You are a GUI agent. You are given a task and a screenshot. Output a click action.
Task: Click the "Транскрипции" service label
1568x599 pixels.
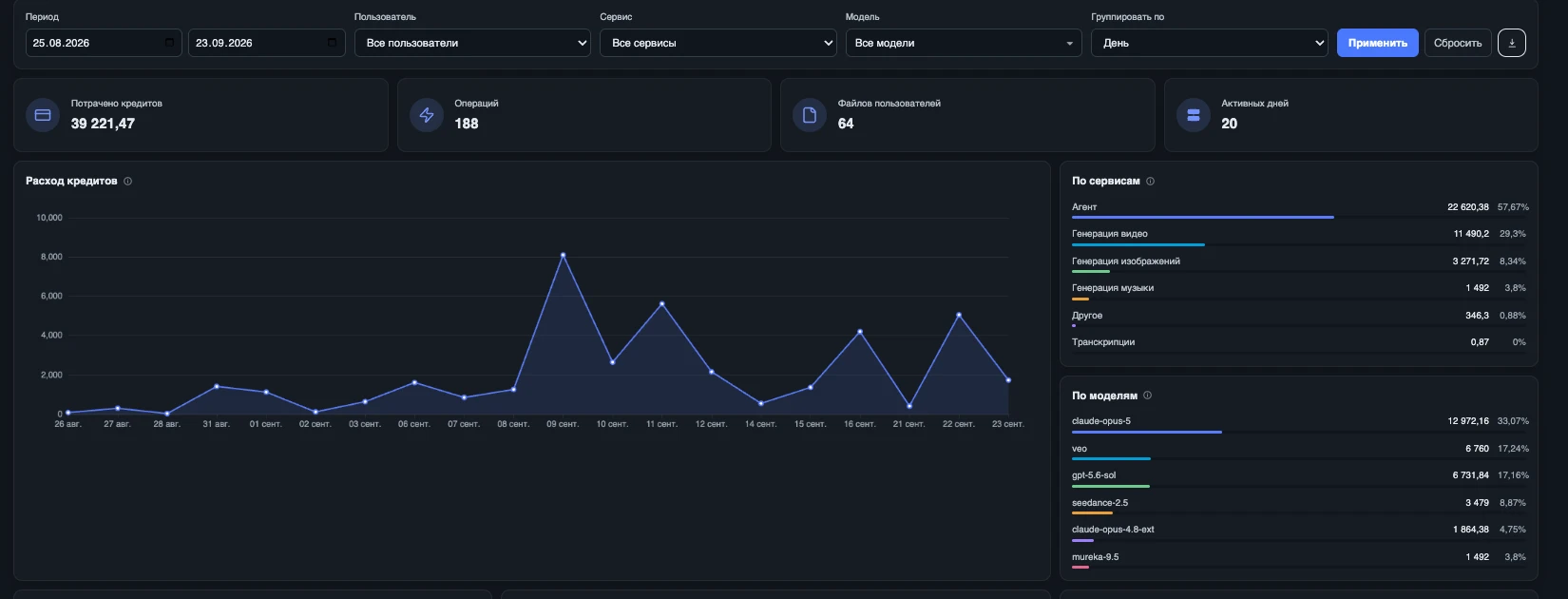(1103, 342)
